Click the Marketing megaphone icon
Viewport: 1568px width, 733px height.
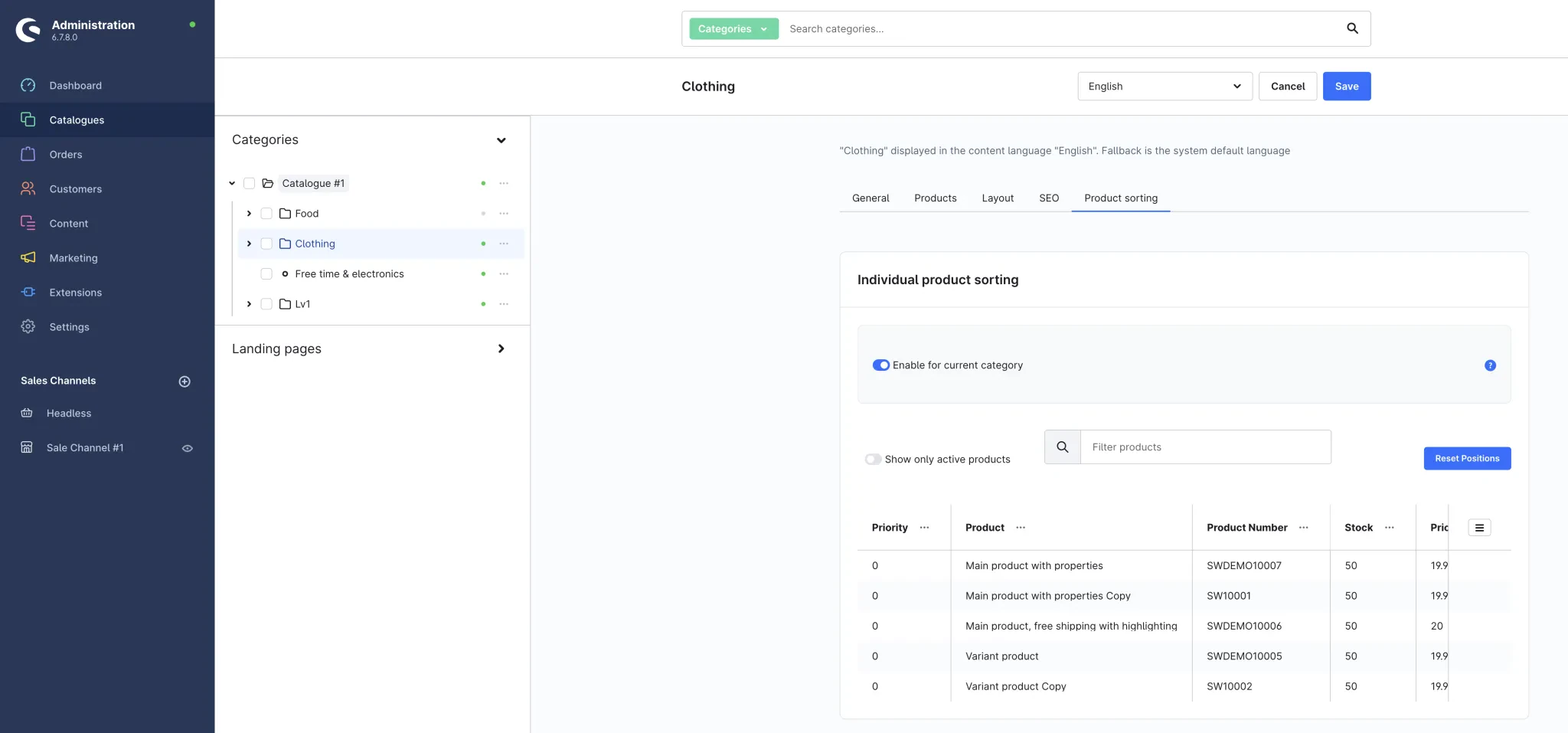coord(28,258)
